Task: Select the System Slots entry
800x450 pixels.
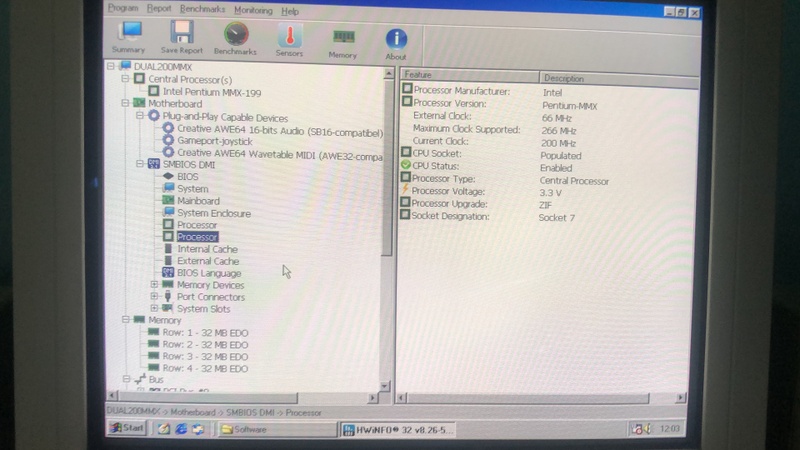Action: 203,309
